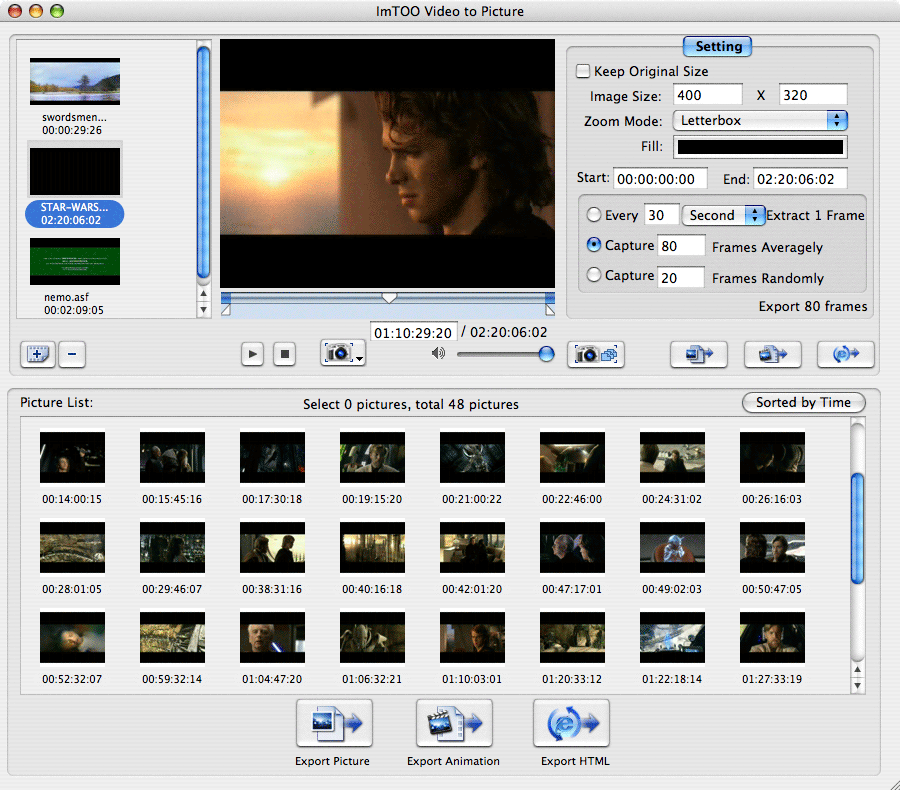
Task: Enable Keep Original Size checkbox
Action: (583, 71)
